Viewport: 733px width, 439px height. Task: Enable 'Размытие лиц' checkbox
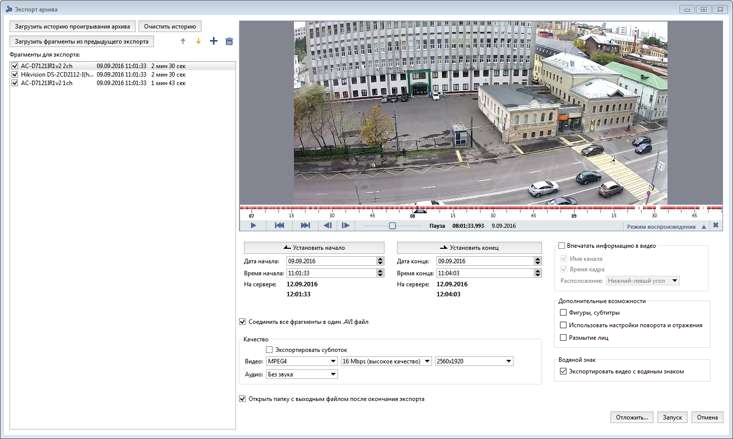tap(564, 338)
